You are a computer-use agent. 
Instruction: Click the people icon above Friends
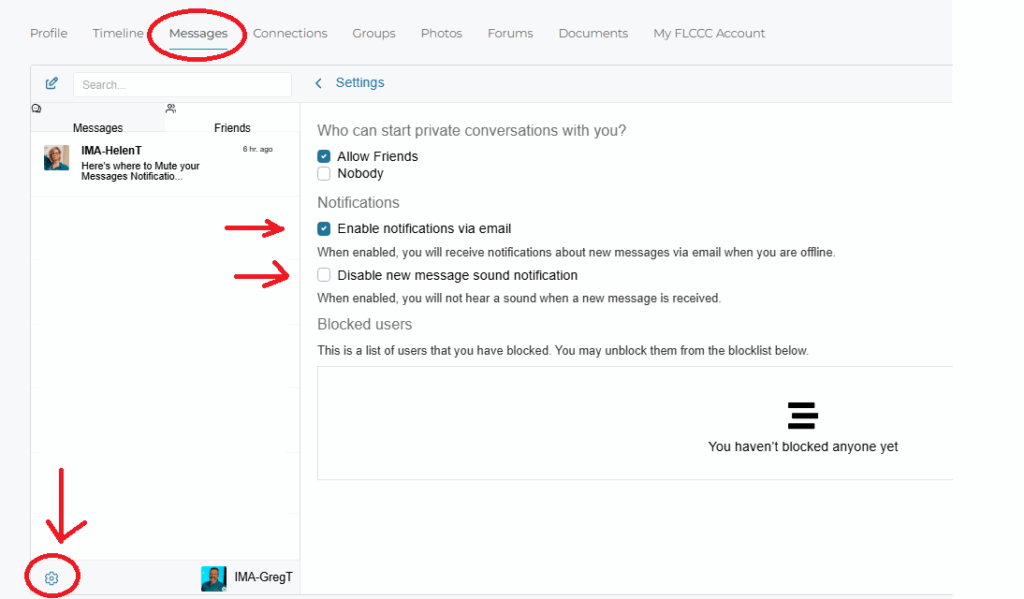pyautogui.click(x=171, y=108)
